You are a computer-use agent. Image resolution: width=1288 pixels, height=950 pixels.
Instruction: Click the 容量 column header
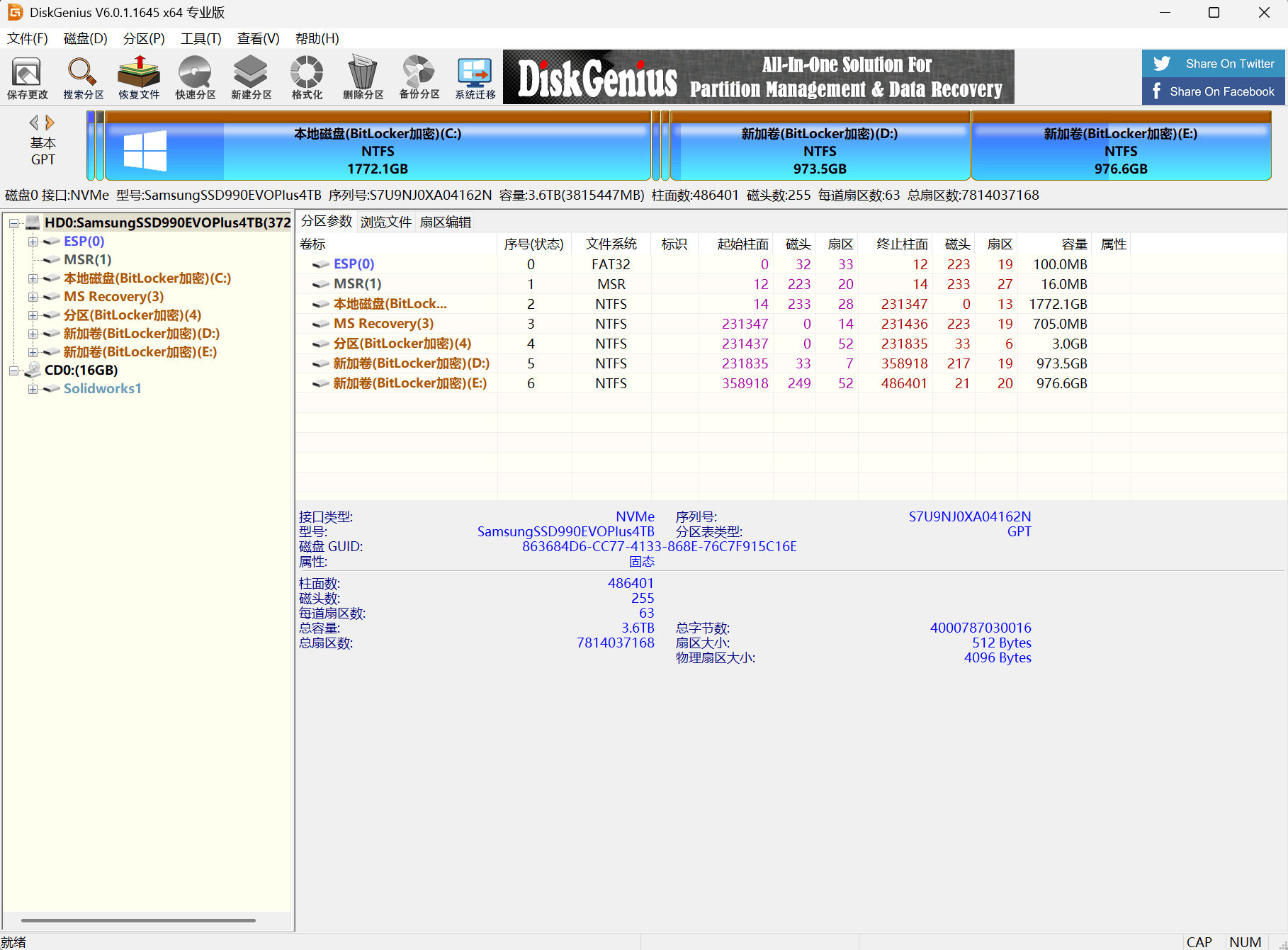pos(1055,244)
